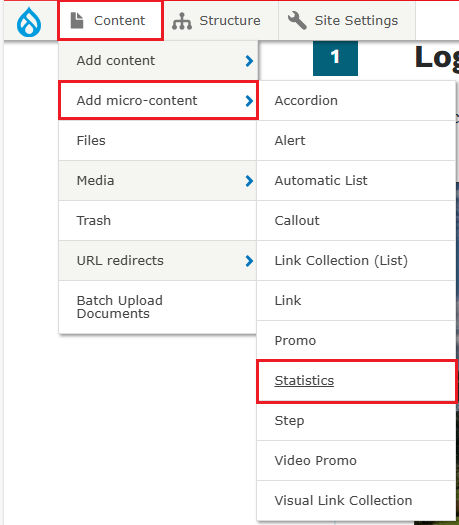The width and height of the screenshot is (459, 525).
Task: Choose Visual Link Collection option
Action: (x=356, y=501)
